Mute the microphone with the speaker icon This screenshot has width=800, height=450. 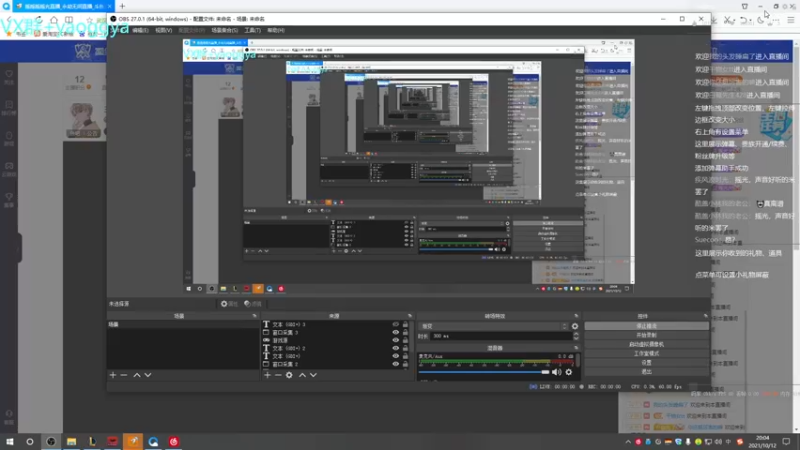(x=557, y=372)
